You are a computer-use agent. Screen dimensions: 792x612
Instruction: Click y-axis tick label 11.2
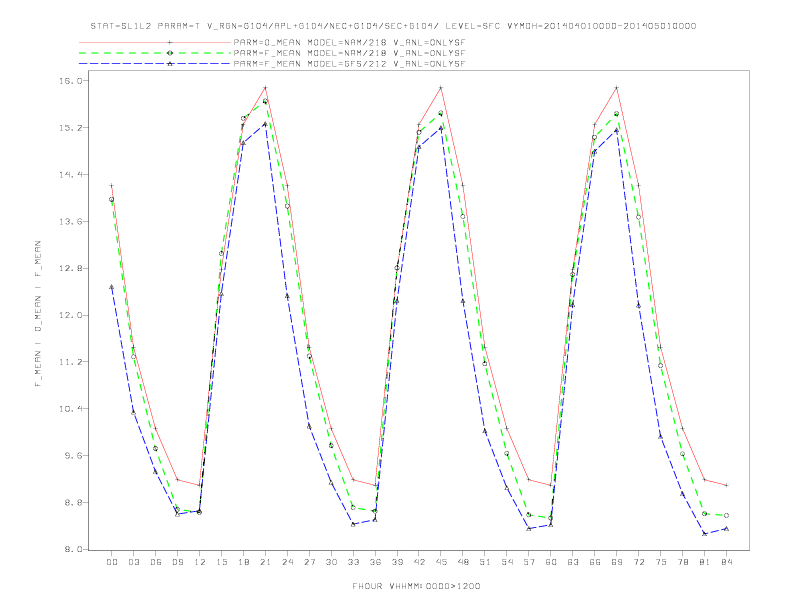click(72, 362)
